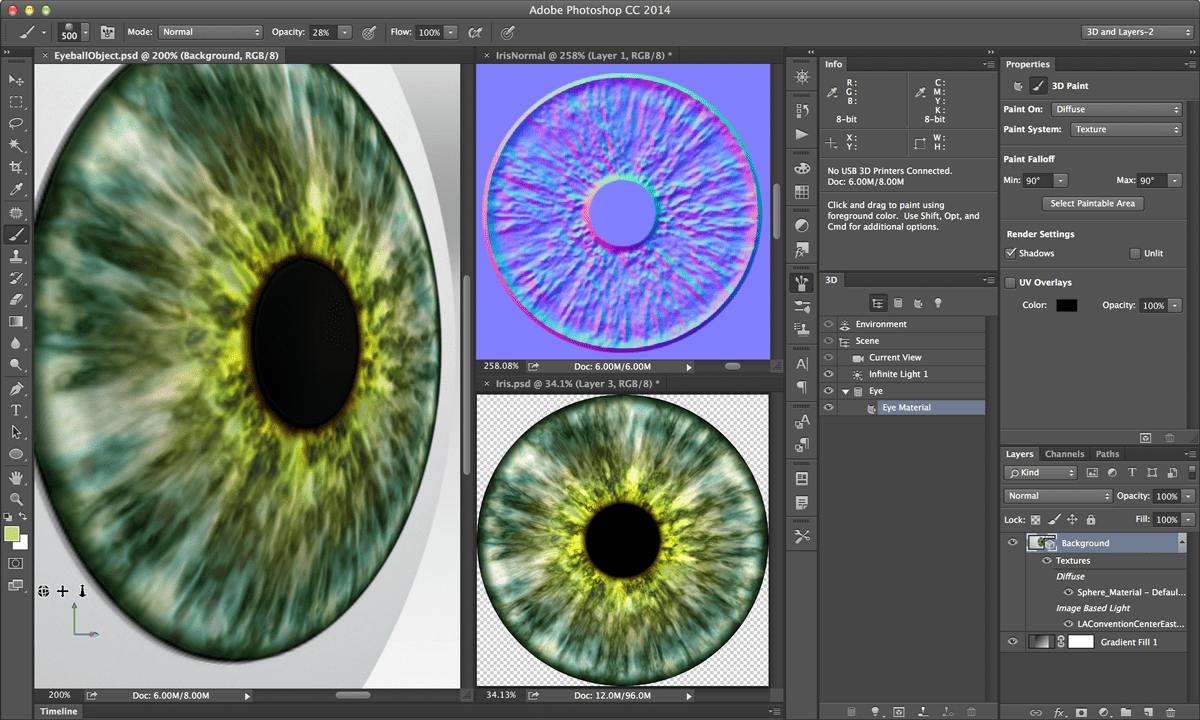Image resolution: width=1200 pixels, height=720 pixels.
Task: Select the Healing Brush tool
Action: pos(16,211)
